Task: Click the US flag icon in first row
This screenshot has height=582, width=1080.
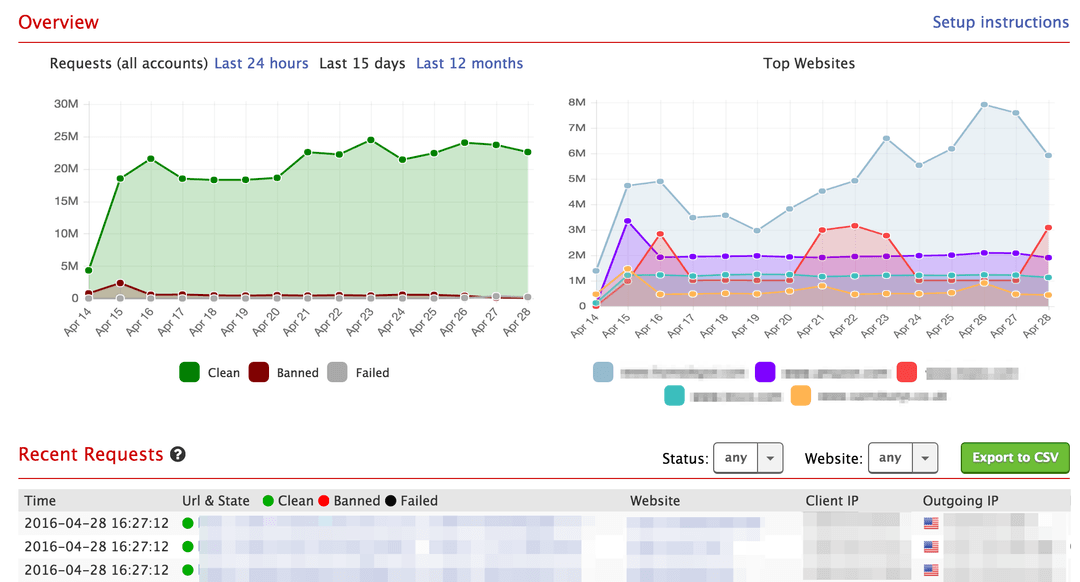Action: [931, 523]
